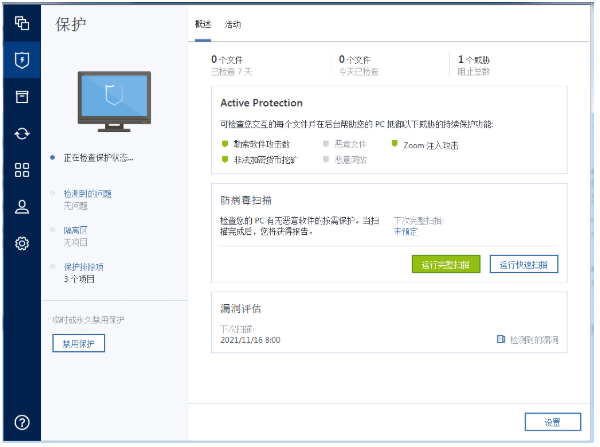
Task: Click the 运行快速扫描 button
Action: point(524,264)
